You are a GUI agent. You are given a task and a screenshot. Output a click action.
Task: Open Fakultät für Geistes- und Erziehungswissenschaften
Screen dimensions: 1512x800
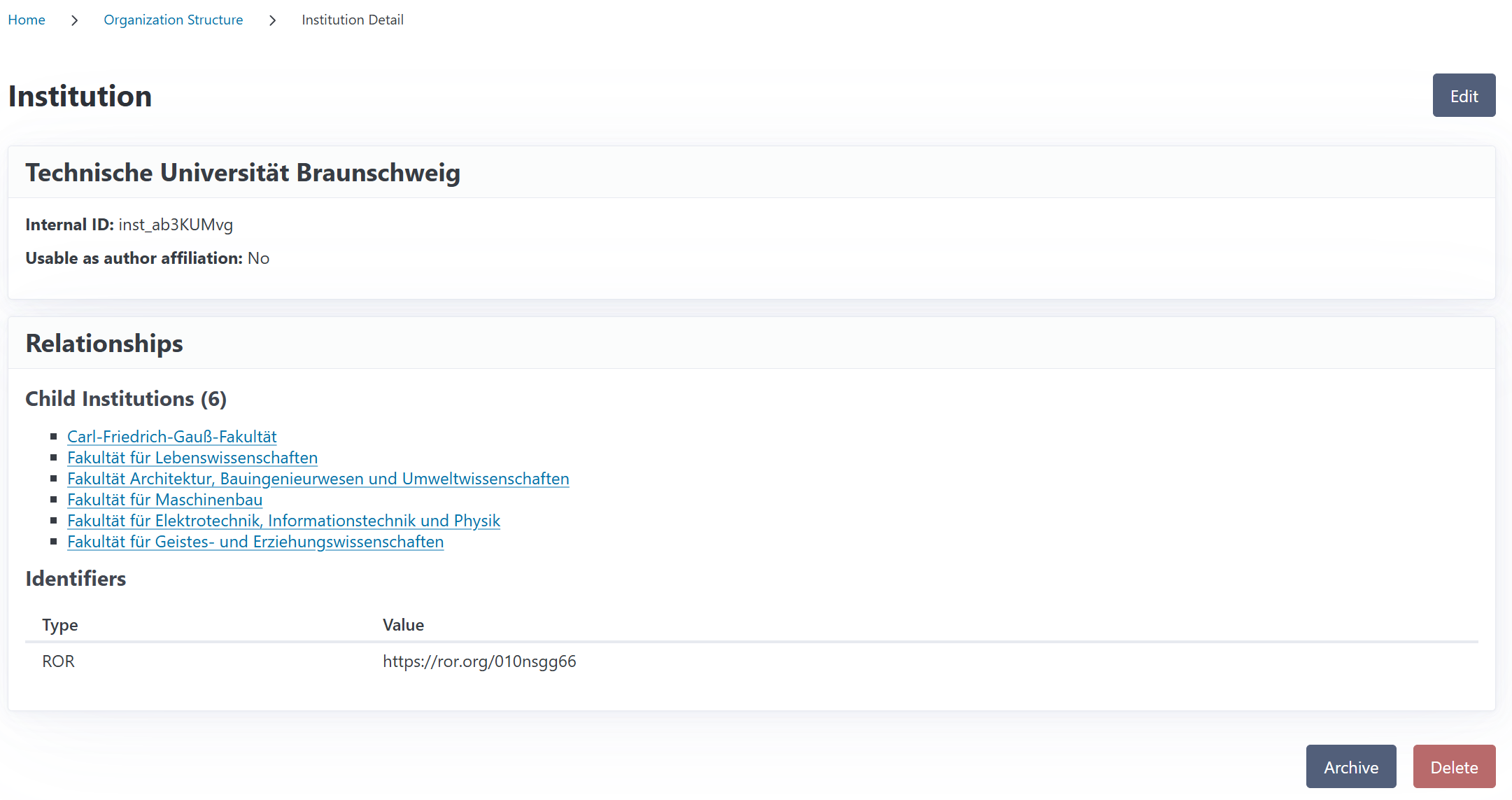click(255, 542)
